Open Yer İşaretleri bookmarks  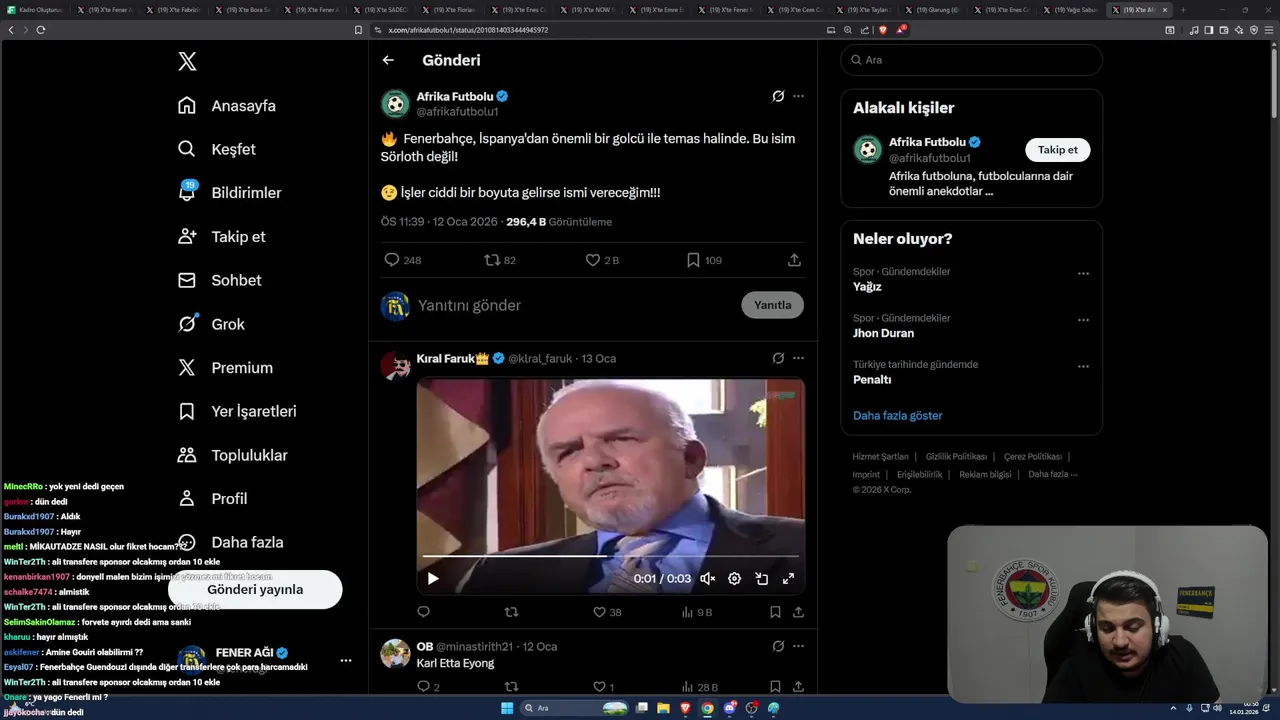(237, 412)
